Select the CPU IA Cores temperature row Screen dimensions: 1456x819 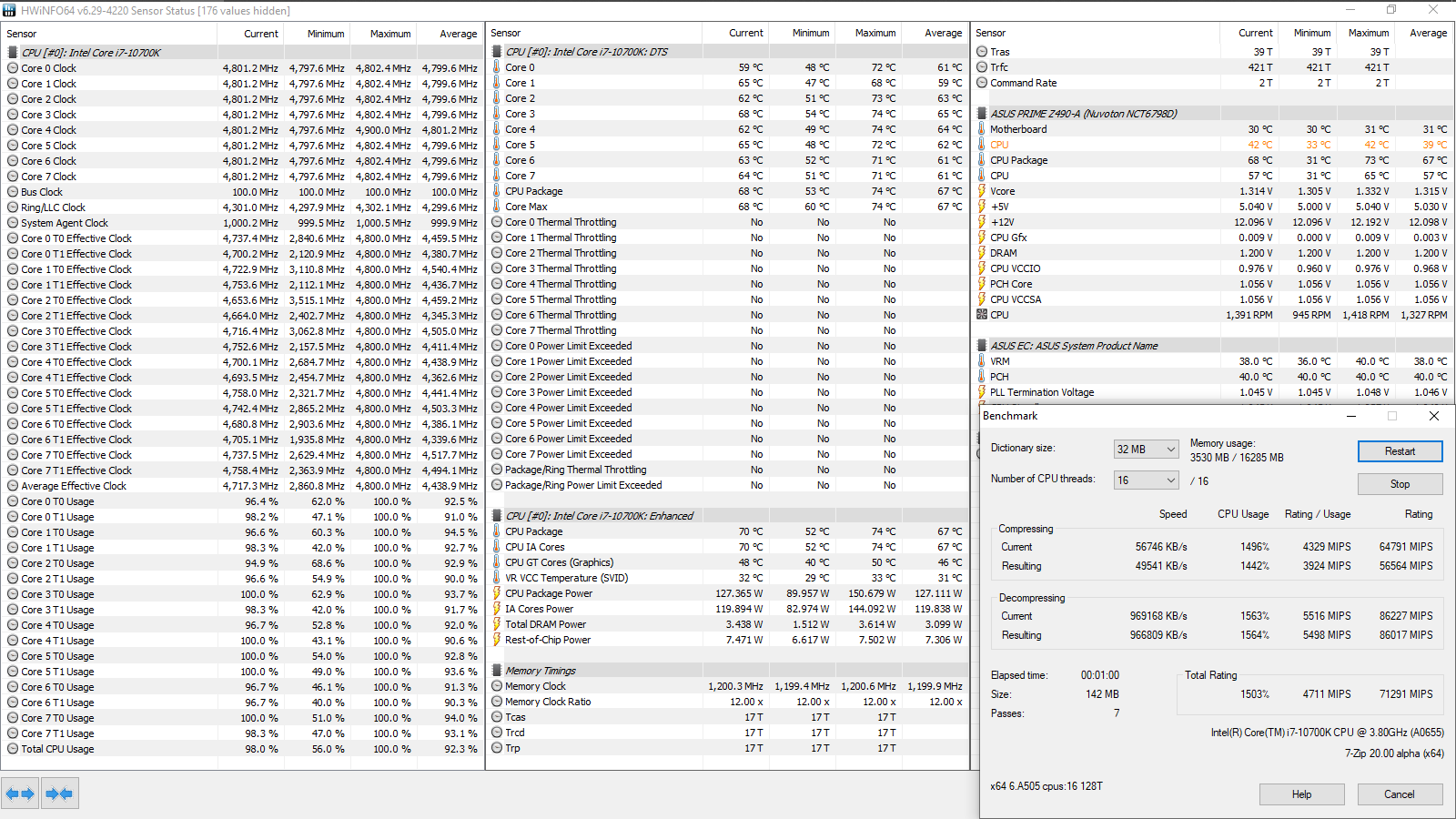click(727, 547)
